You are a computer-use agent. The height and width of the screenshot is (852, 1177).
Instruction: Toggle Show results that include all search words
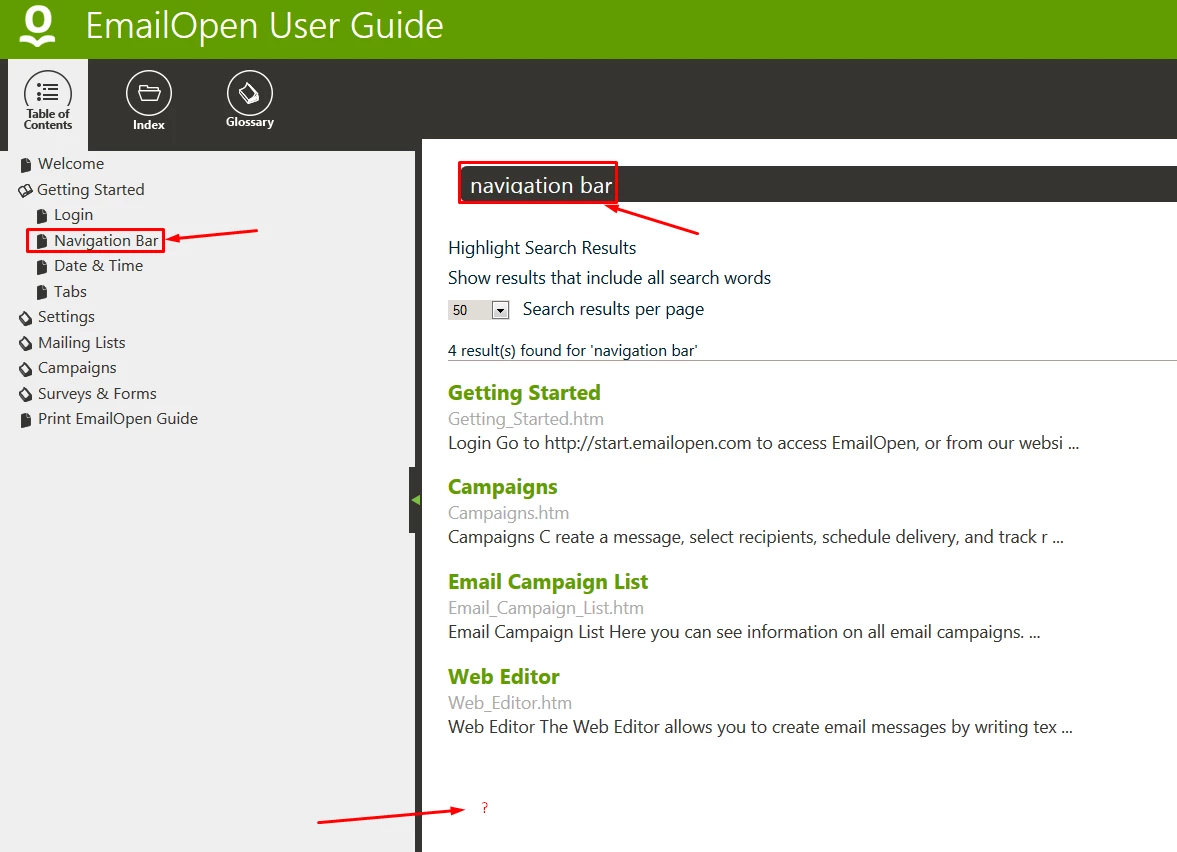(610, 278)
